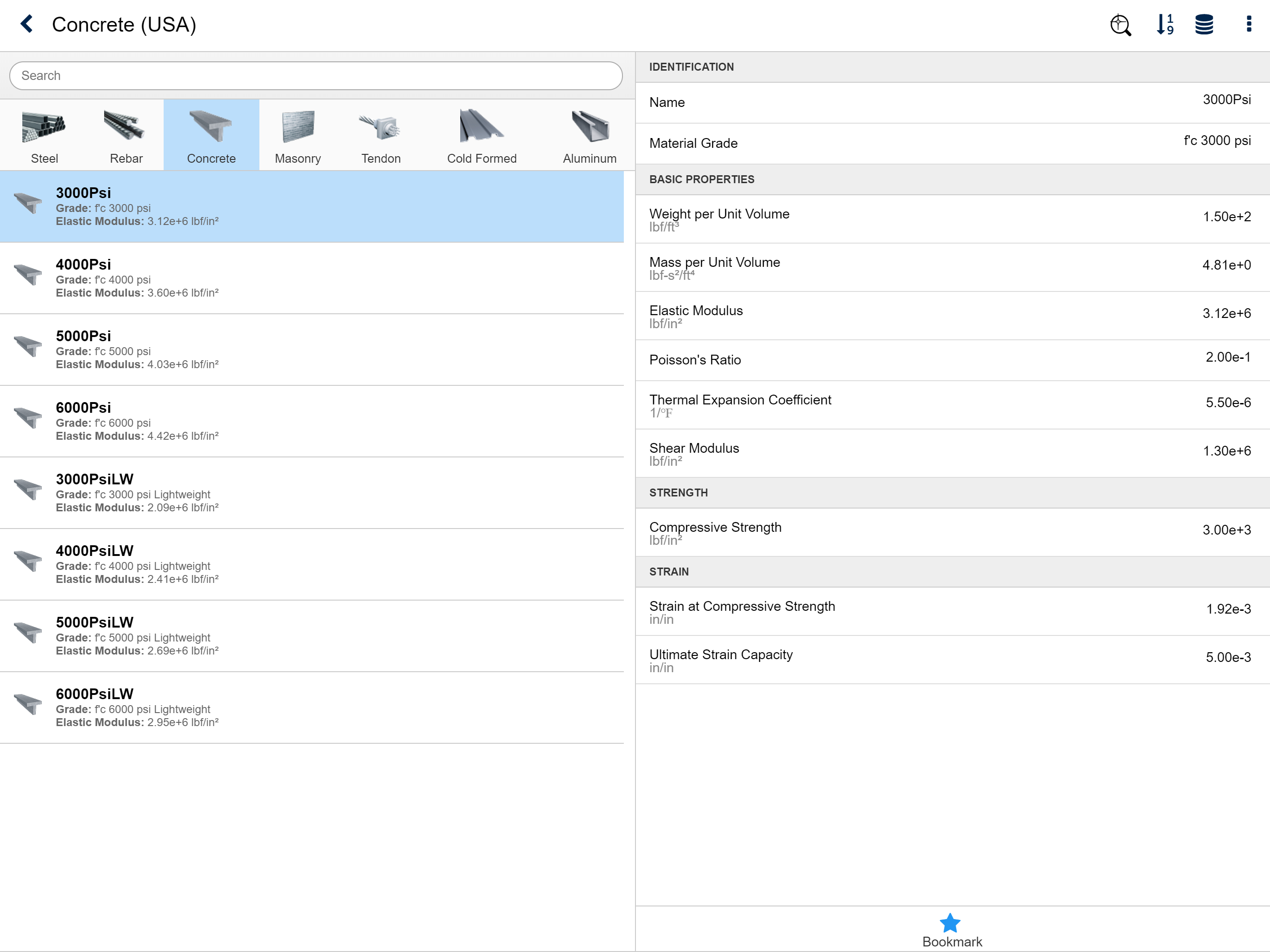Click the Compressive Strength property row
This screenshot has width=1270, height=952.
(x=952, y=532)
